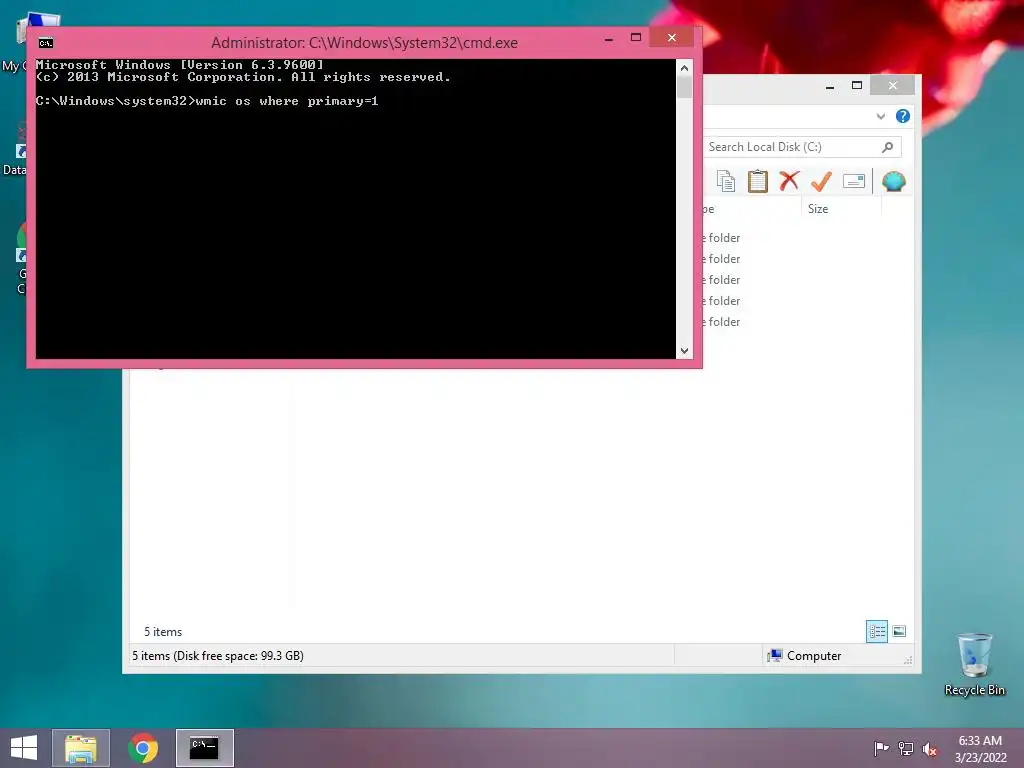Expand the Explorer ribbon with the chevron

(x=880, y=116)
